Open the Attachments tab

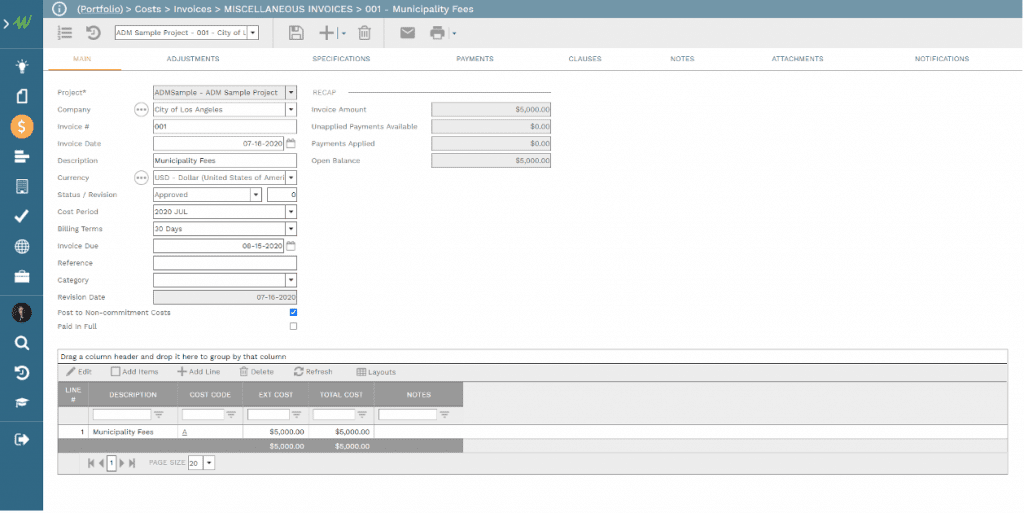797,59
